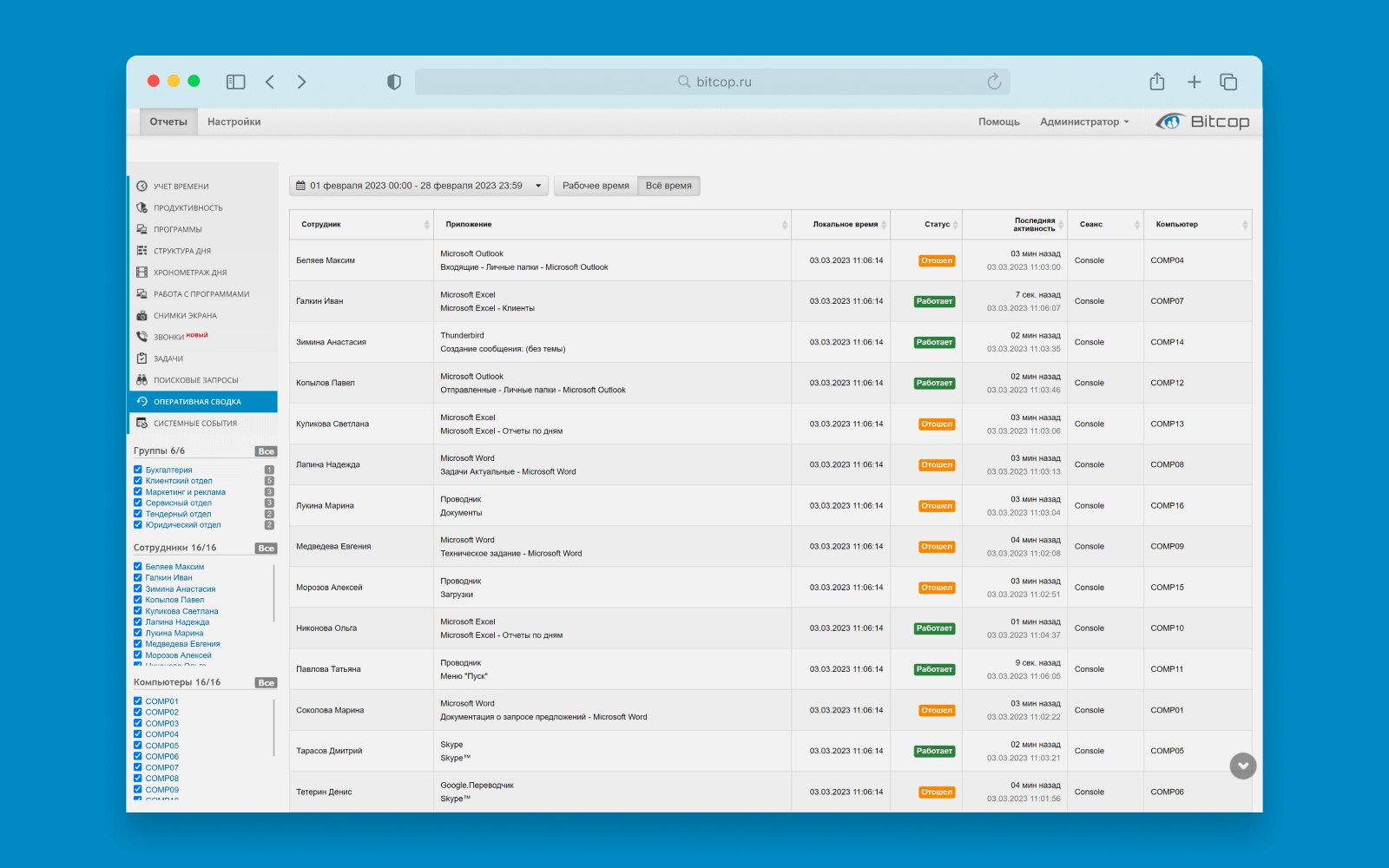The width and height of the screenshot is (1389, 868).
Task: Open the time tracking clock icon
Action: pyautogui.click(x=142, y=186)
